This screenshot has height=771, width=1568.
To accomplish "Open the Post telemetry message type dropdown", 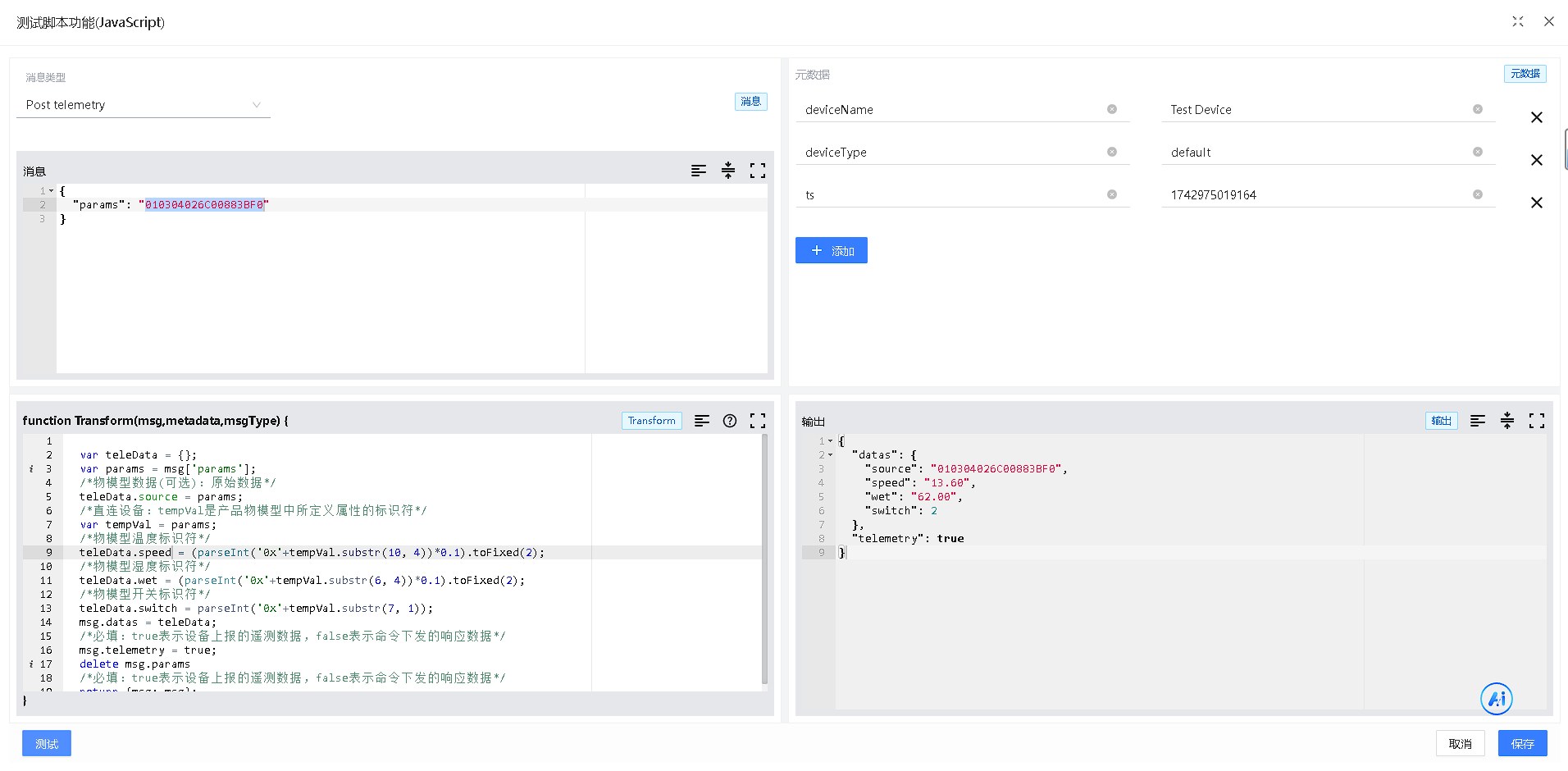I will 143,105.
